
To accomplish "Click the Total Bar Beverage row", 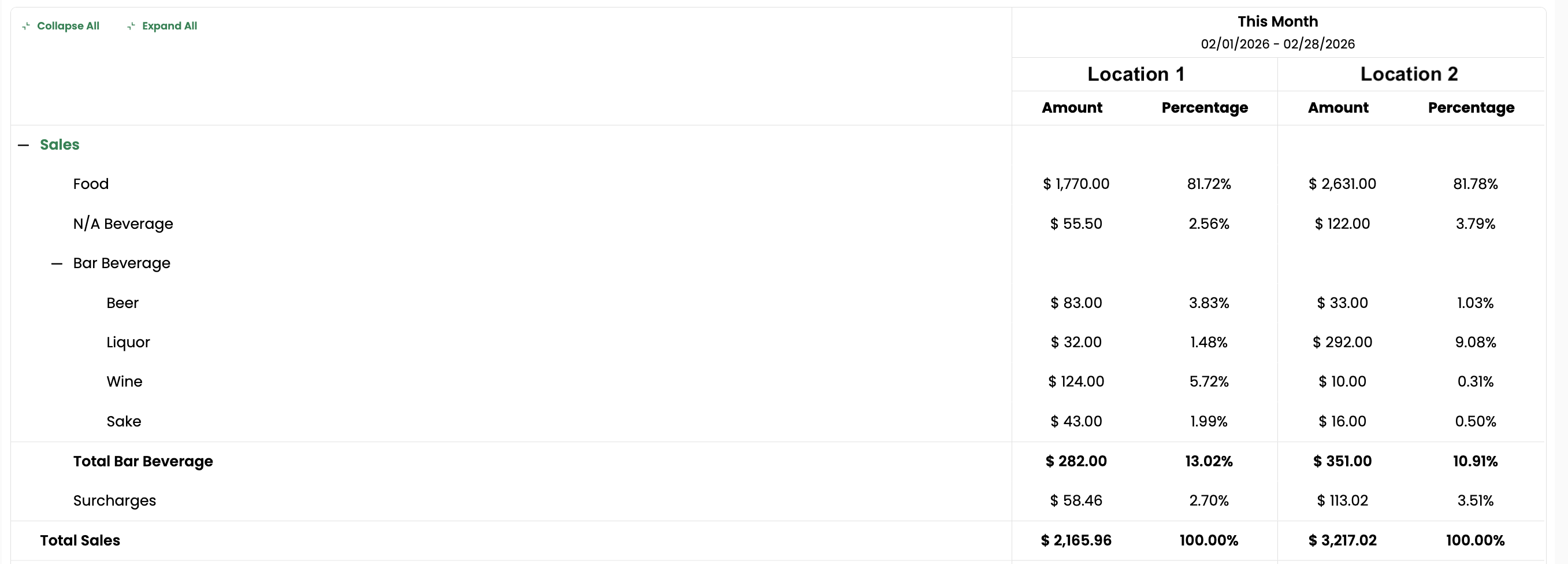I will [143, 461].
